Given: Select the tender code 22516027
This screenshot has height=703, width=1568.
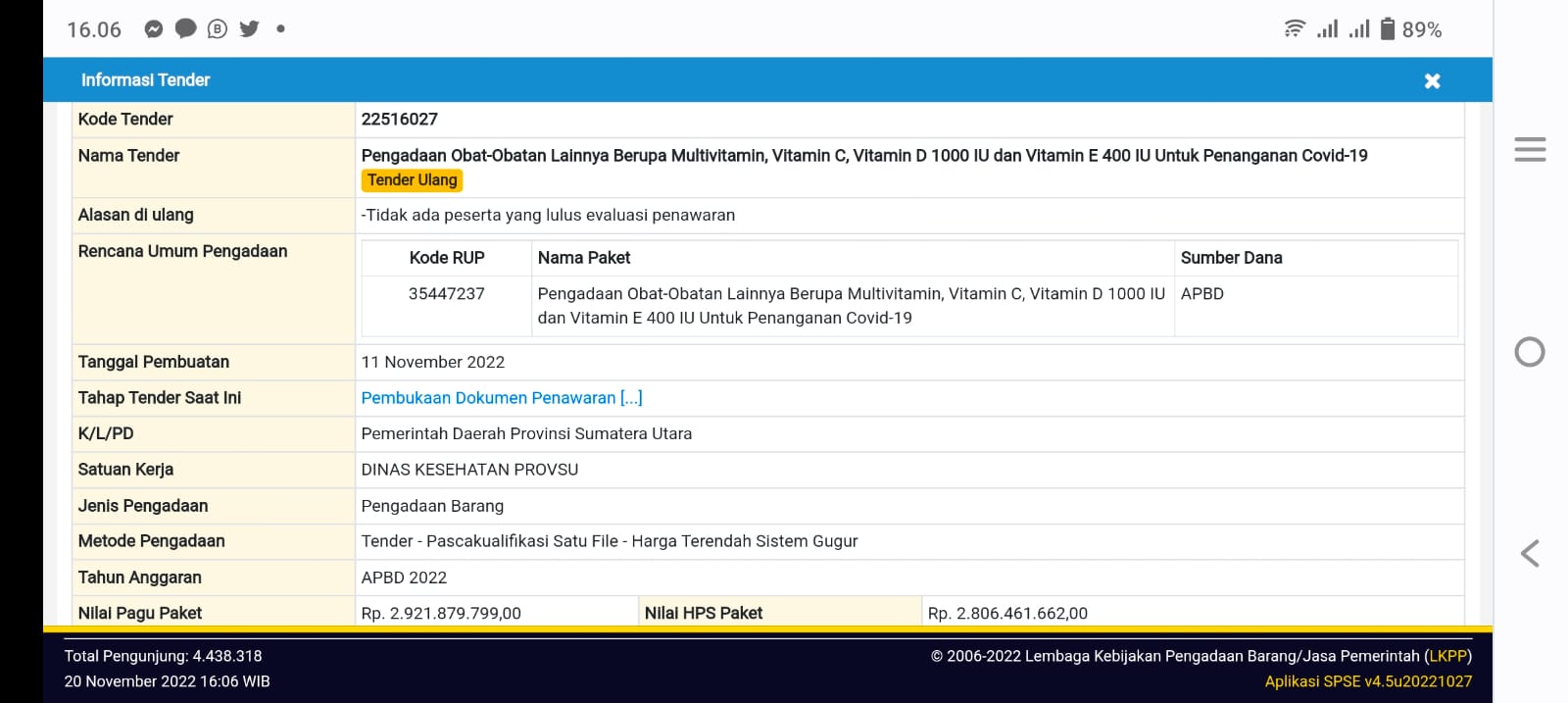Looking at the screenshot, I should (400, 120).
